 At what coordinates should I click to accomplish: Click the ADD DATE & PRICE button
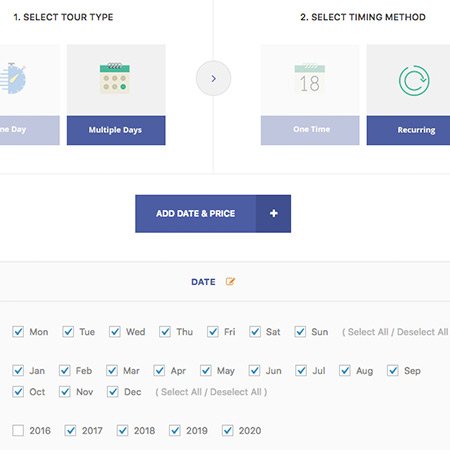coord(213,214)
